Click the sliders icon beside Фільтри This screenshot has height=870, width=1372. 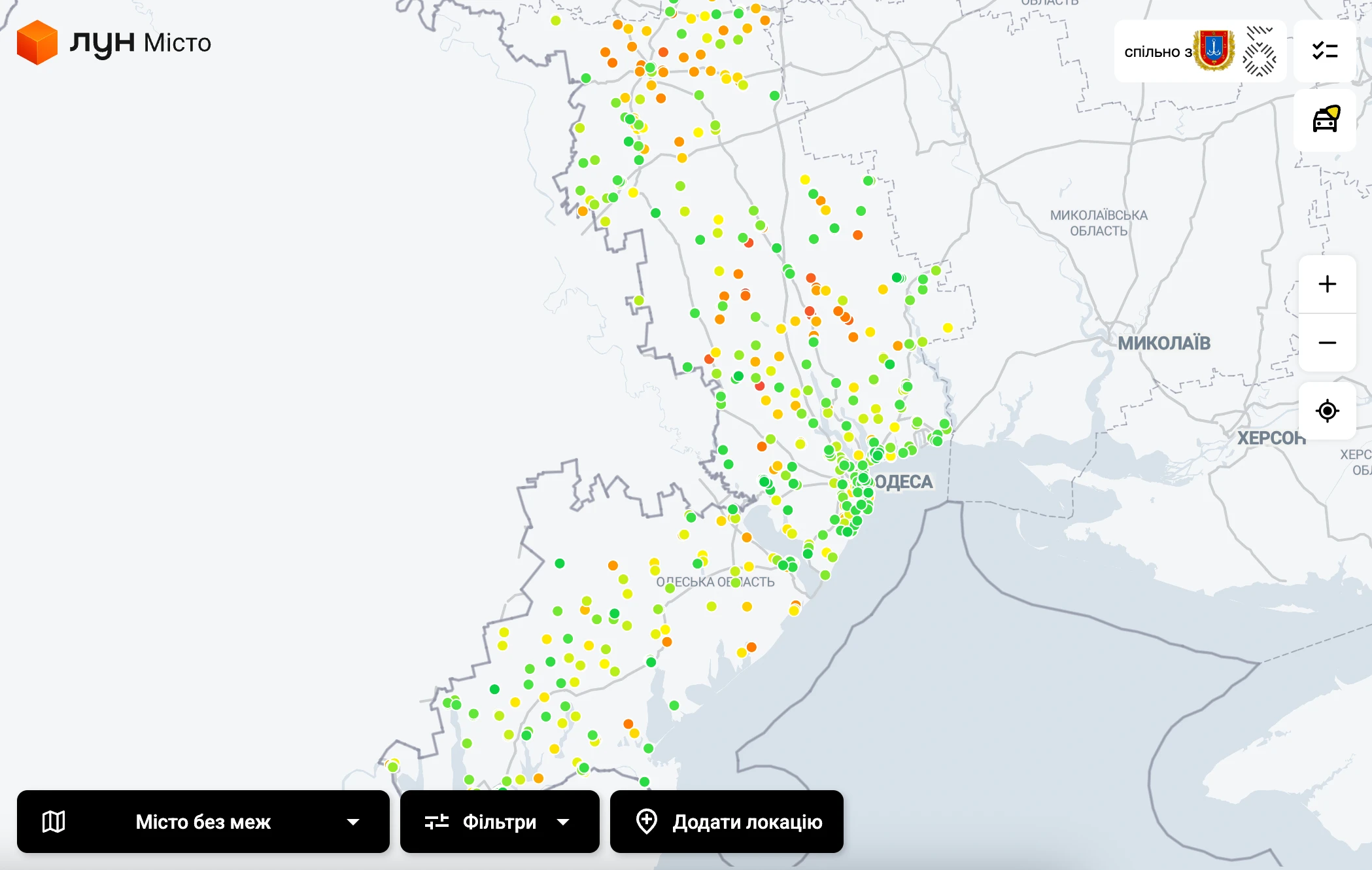pyautogui.click(x=437, y=822)
